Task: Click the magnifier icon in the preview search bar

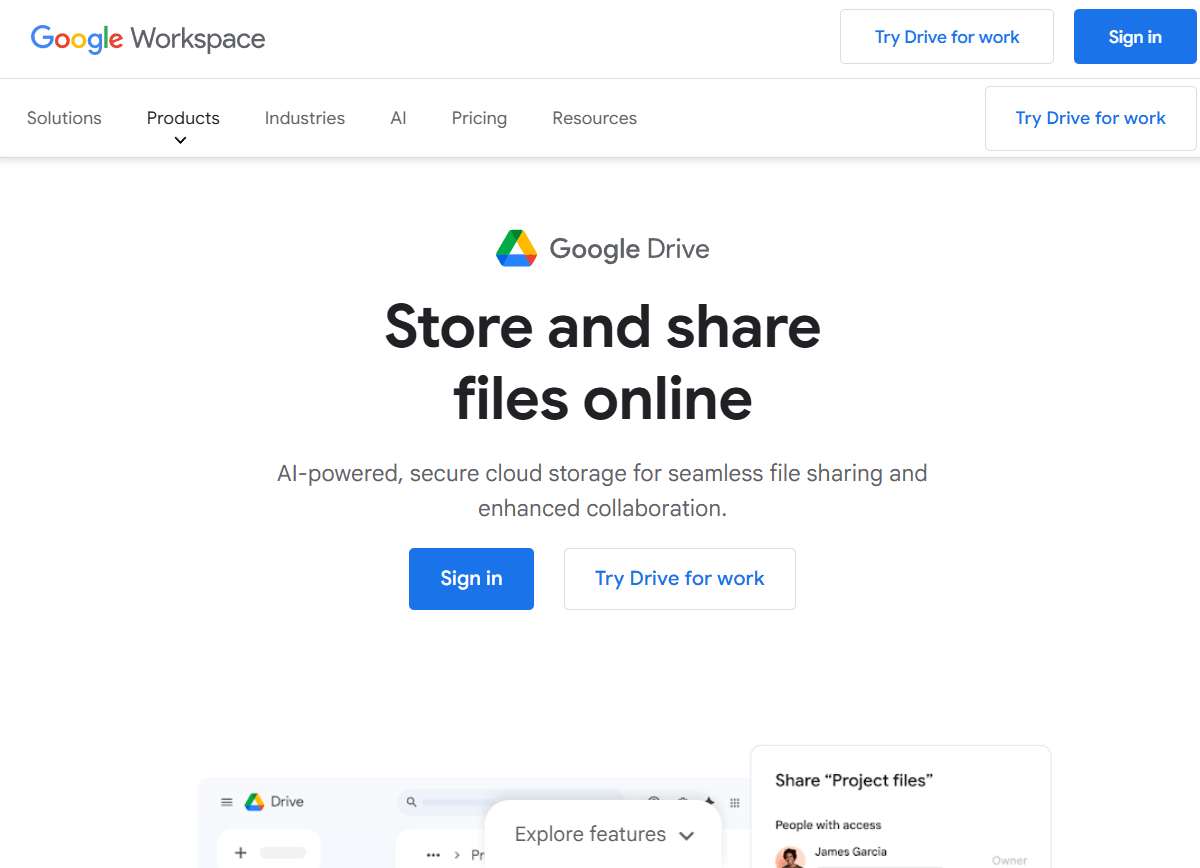Action: coord(411,802)
